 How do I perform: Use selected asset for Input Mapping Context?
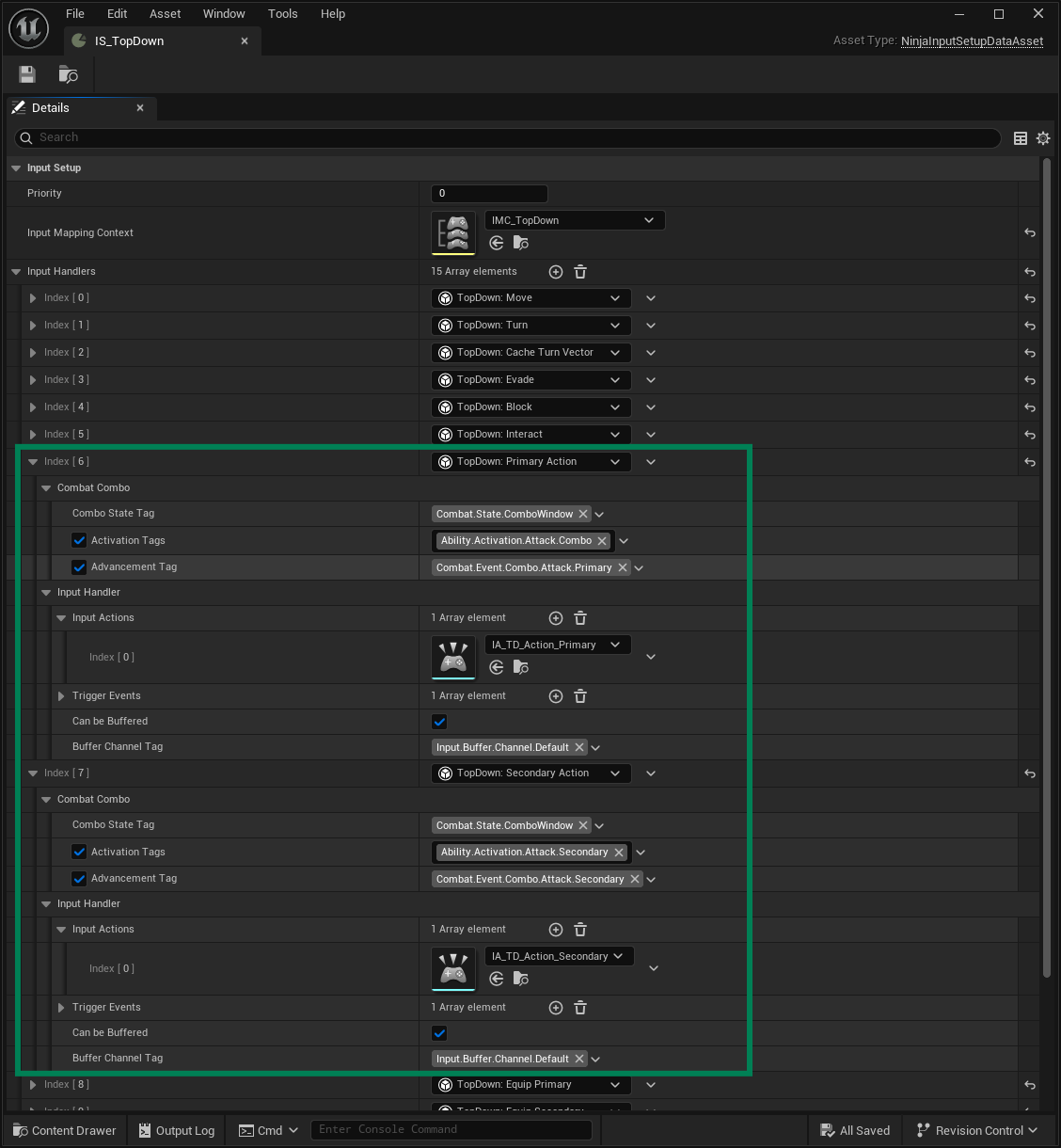[497, 243]
